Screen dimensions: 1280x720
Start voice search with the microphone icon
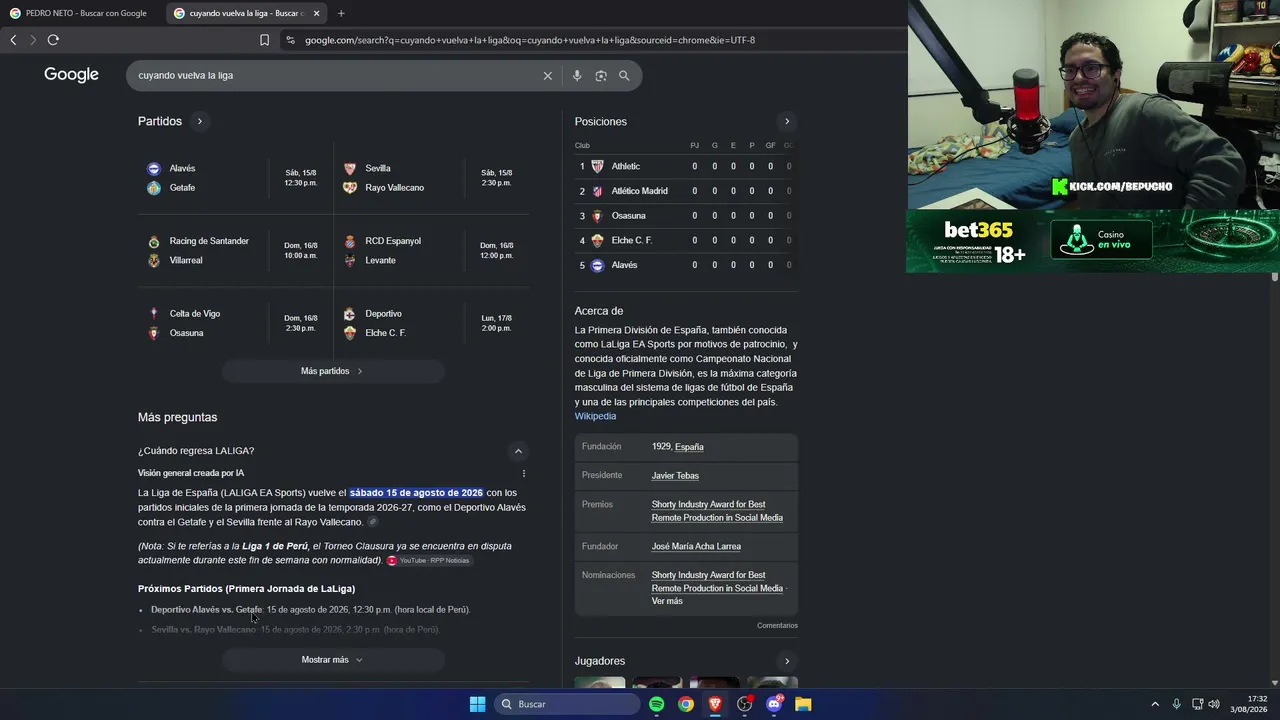[577, 76]
